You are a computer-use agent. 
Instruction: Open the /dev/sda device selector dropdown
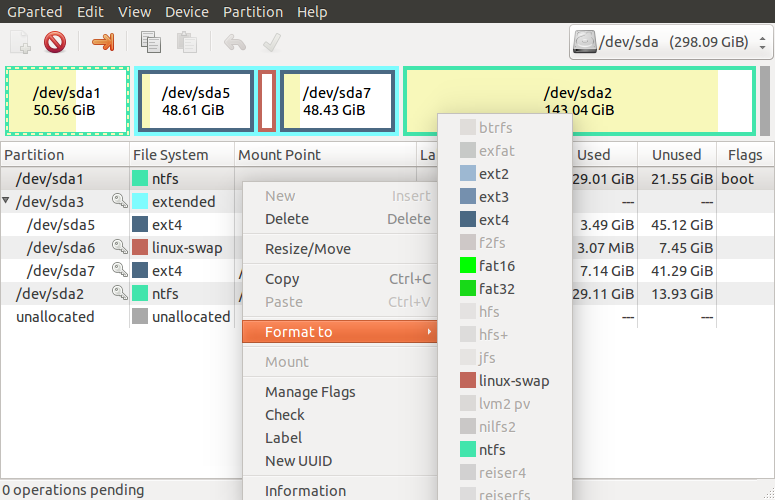(671, 42)
